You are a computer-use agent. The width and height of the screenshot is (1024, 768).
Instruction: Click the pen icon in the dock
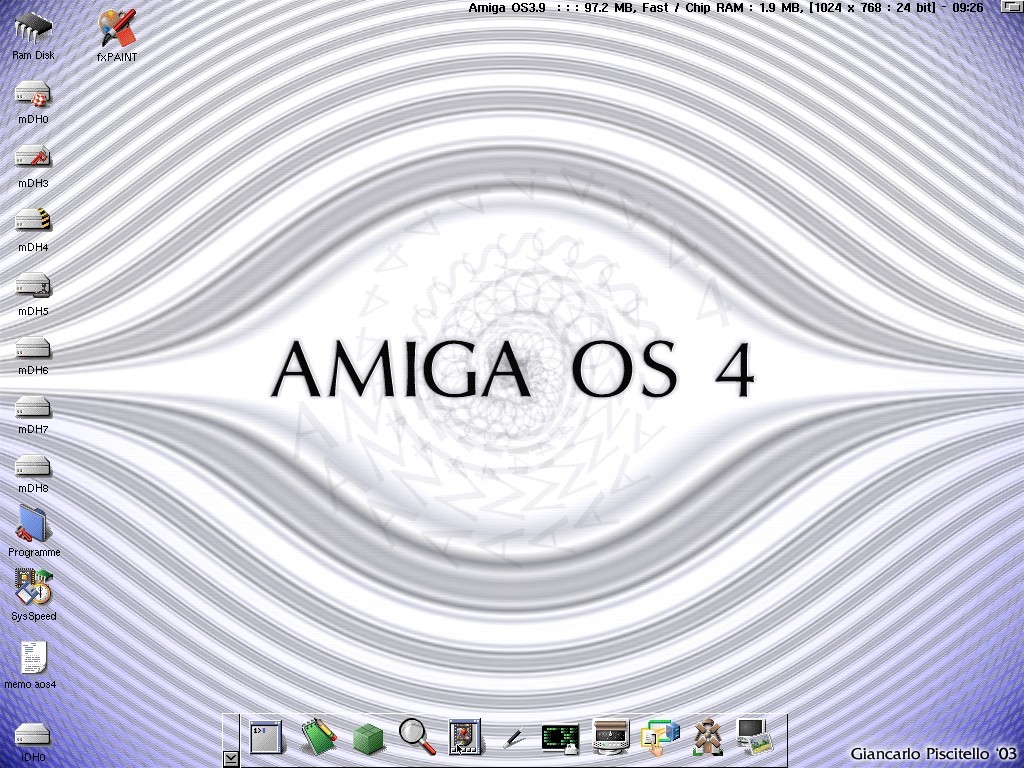[513, 739]
